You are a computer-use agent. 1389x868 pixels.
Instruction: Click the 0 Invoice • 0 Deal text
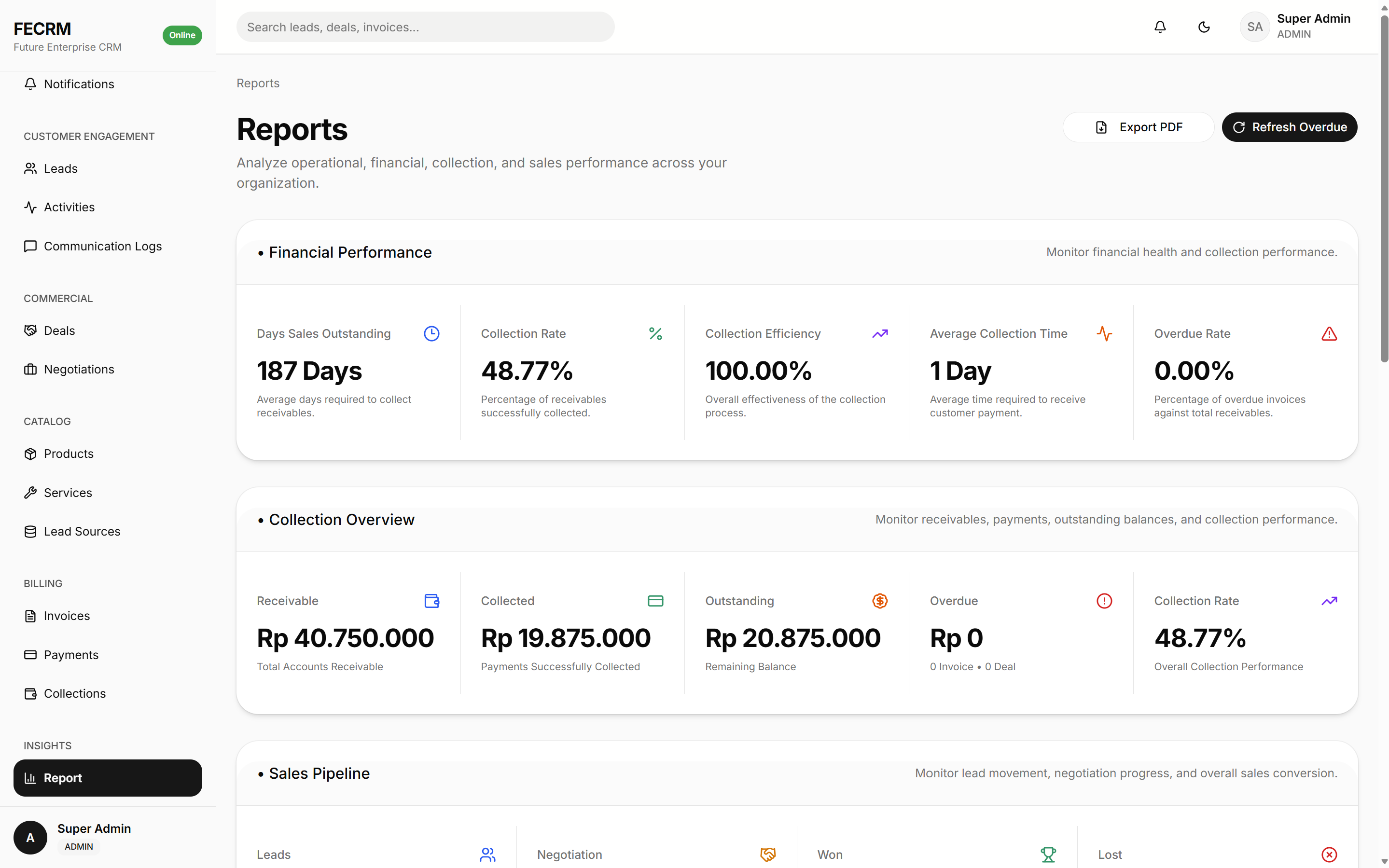coord(972,666)
